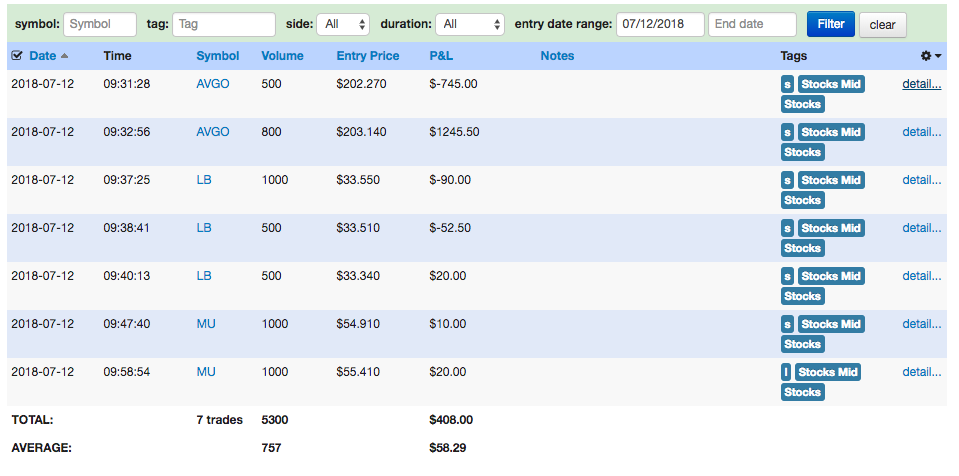Click Stocks Mid tag on 09:40:13 LB row
959x476 pixels.
click(x=831, y=276)
